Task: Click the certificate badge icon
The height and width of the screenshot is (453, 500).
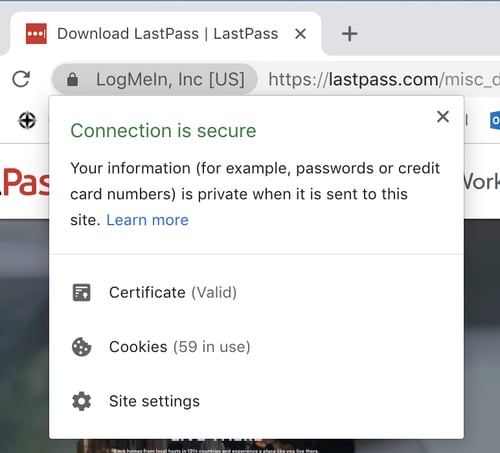Action: tap(82, 293)
